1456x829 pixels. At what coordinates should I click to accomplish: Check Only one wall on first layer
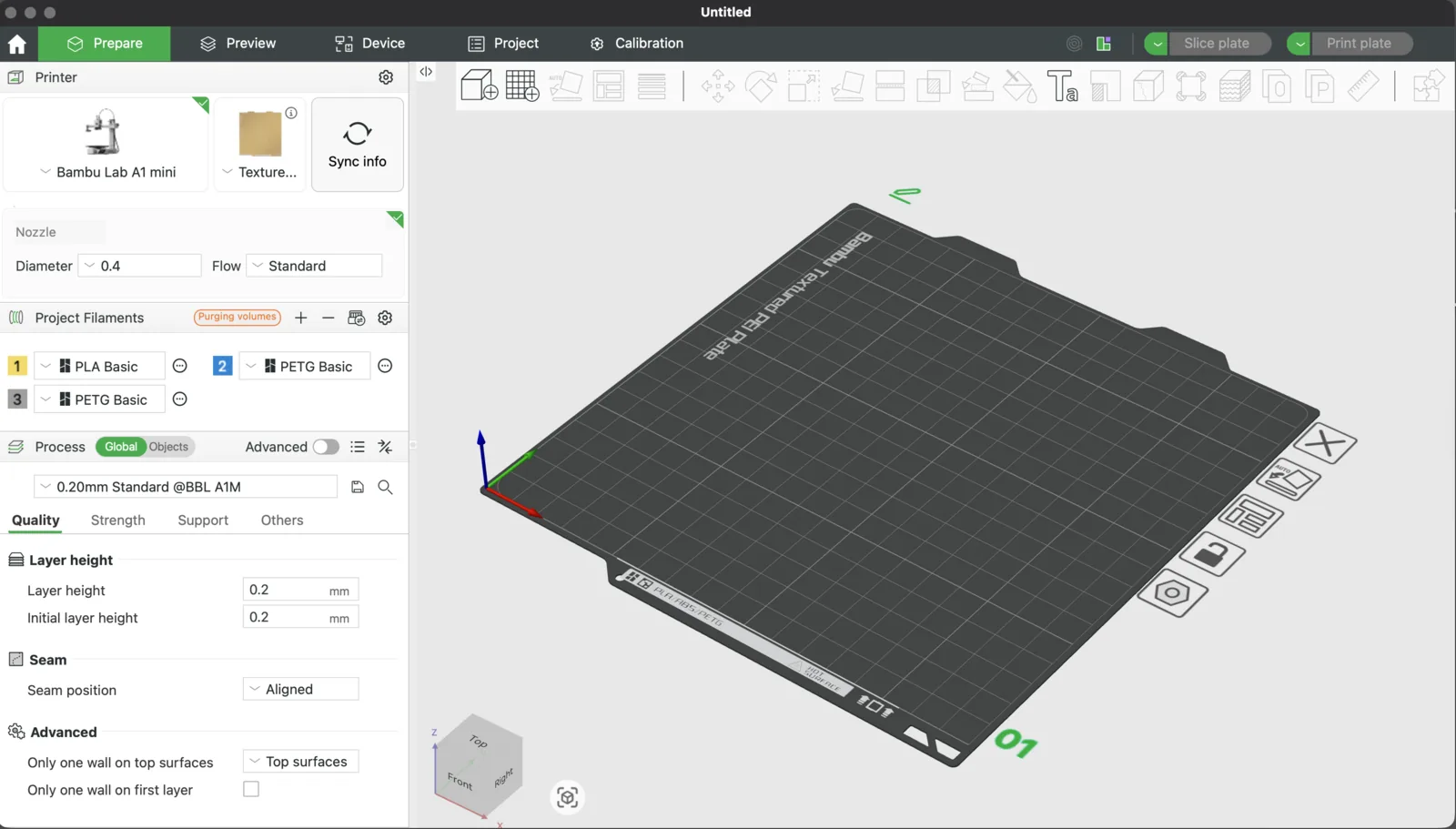tap(250, 789)
